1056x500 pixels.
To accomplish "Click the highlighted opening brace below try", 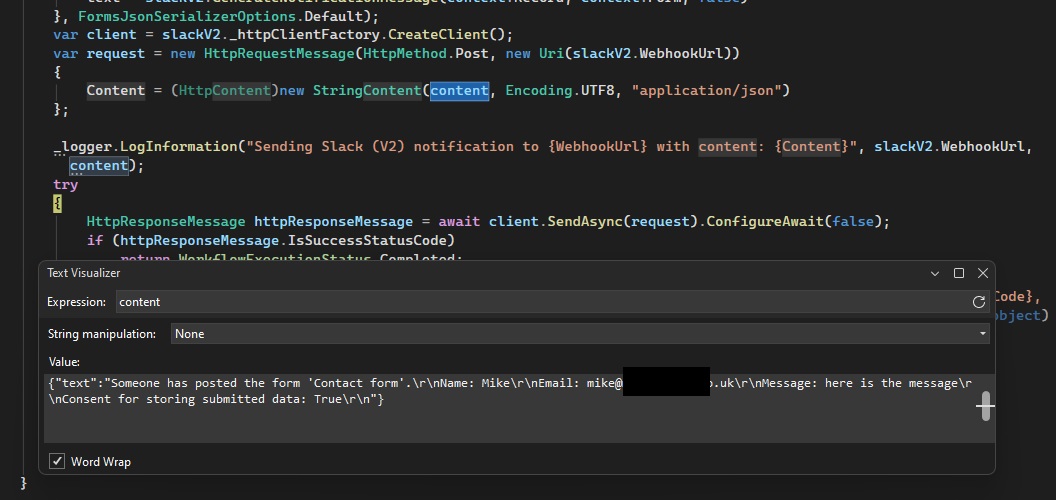I will coord(57,203).
